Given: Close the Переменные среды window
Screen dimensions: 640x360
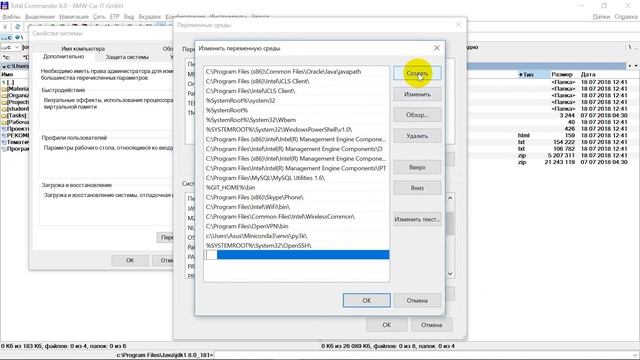Looking at the screenshot, I should tap(458, 25).
